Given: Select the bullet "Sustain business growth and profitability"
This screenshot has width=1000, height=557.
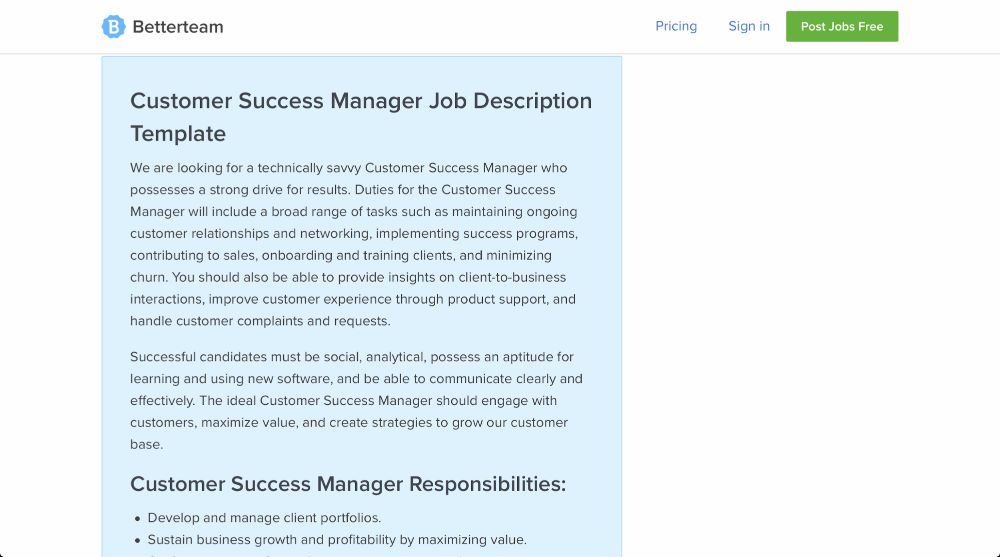Looking at the screenshot, I should (x=337, y=540).
